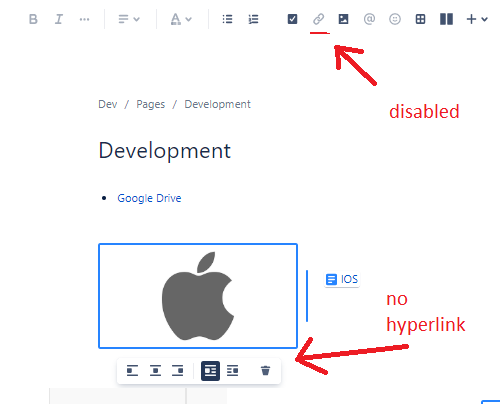Select wrap right image layout
500x404 pixels.
pos(233,371)
